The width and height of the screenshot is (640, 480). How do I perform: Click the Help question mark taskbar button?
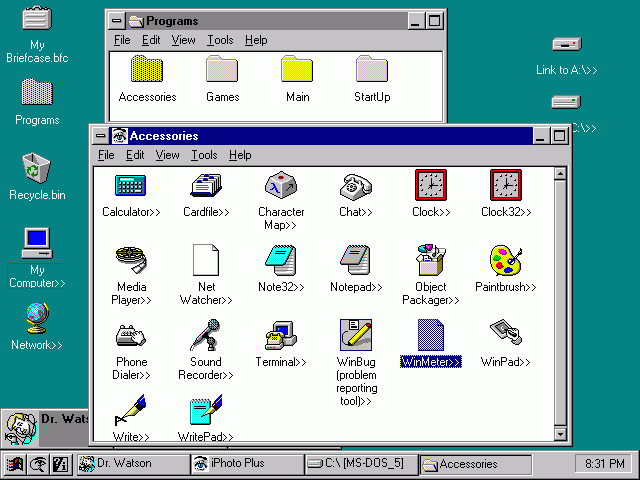click(61, 464)
